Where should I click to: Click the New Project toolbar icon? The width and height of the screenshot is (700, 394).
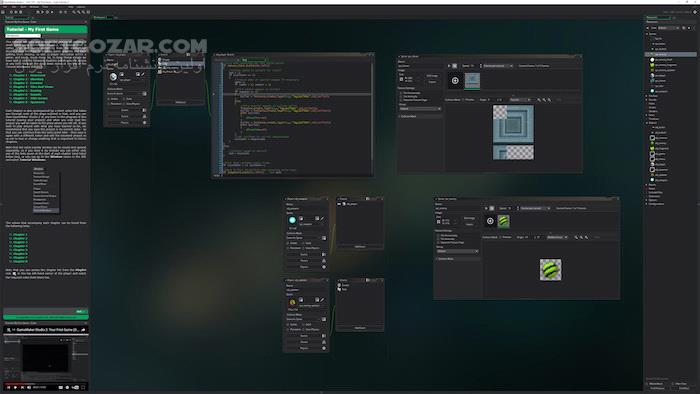pos(11,12)
